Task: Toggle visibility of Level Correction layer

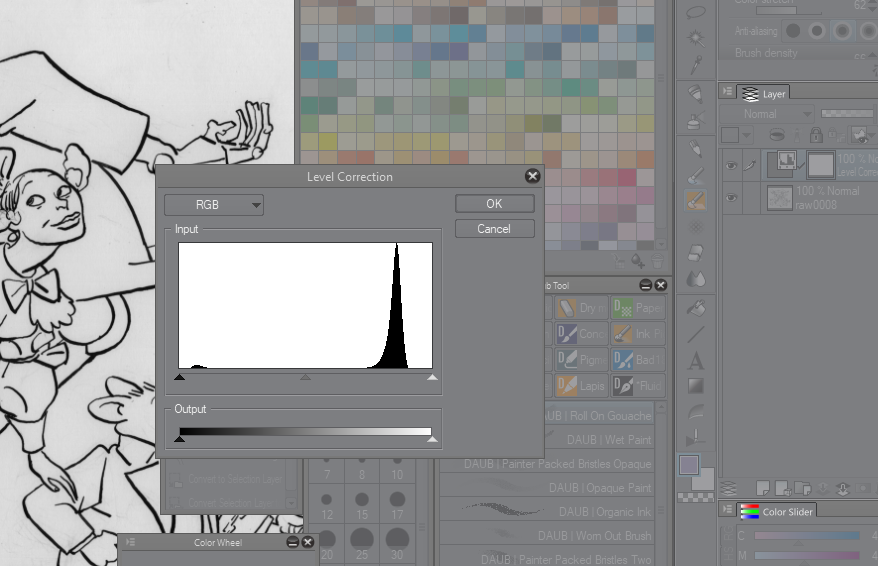Action: [x=731, y=165]
